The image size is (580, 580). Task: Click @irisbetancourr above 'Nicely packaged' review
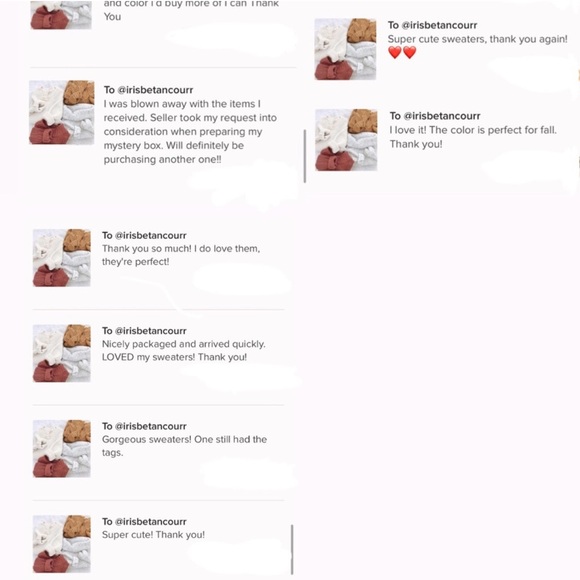151,331
